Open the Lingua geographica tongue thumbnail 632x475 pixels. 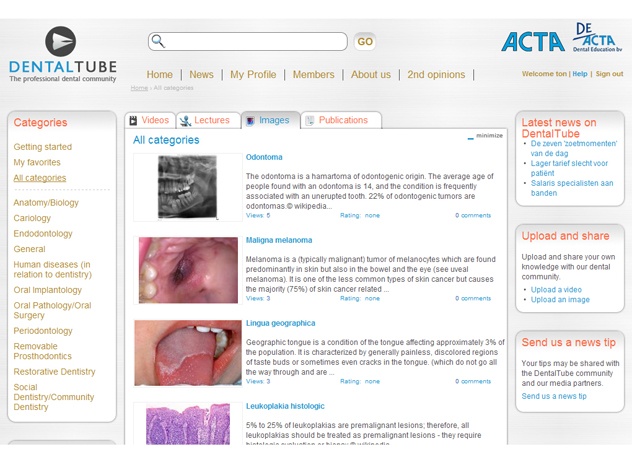(x=188, y=353)
